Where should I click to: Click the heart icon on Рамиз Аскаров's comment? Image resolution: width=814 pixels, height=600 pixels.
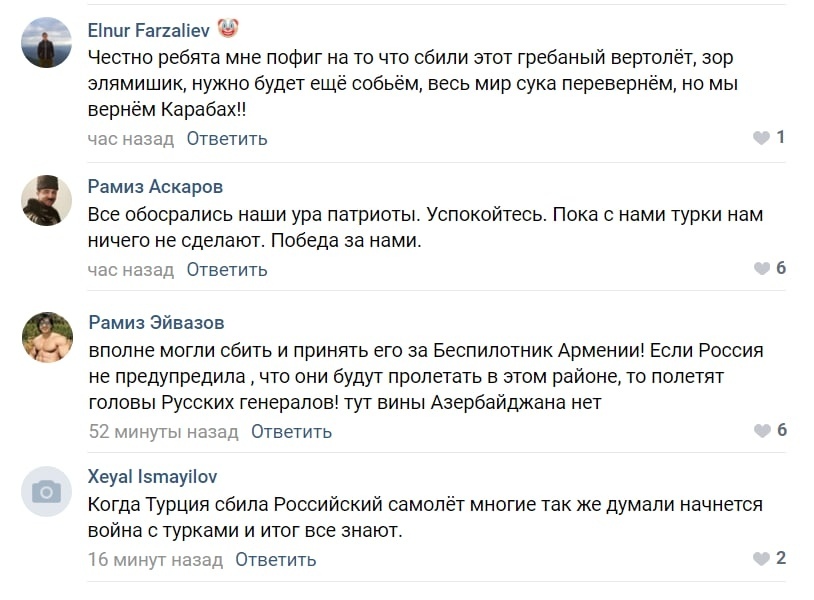coord(761,268)
